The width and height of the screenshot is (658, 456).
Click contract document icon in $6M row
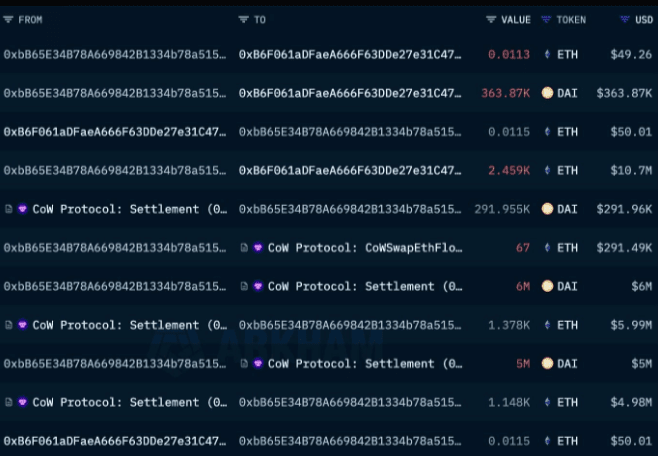pyautogui.click(x=244, y=286)
